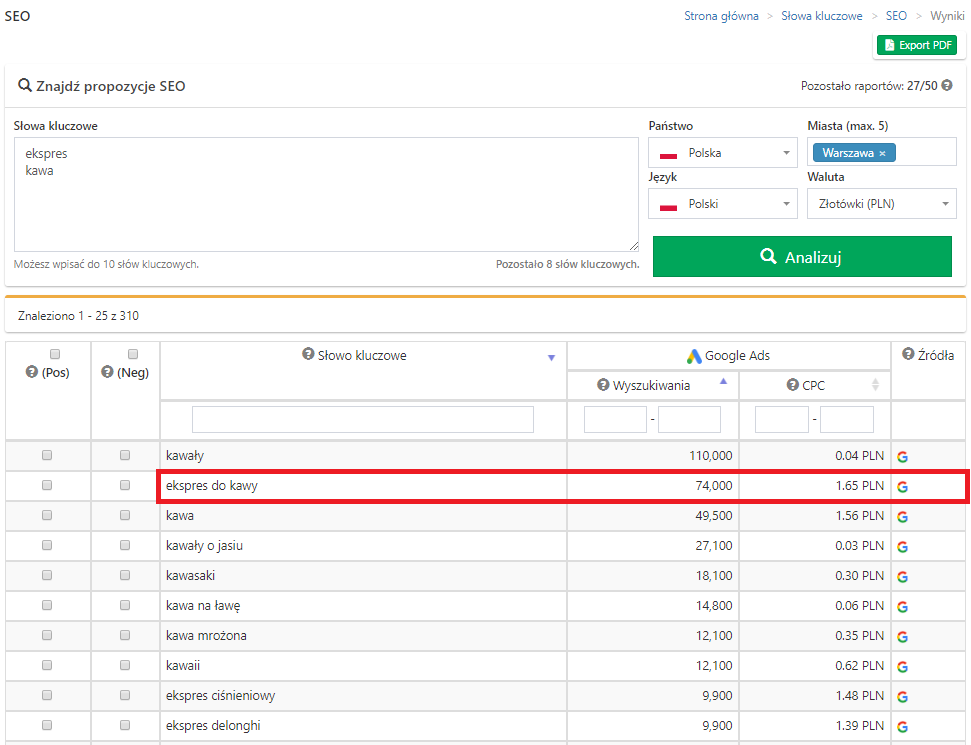Click the help icon beside CPC column
971x745 pixels.
pos(793,385)
